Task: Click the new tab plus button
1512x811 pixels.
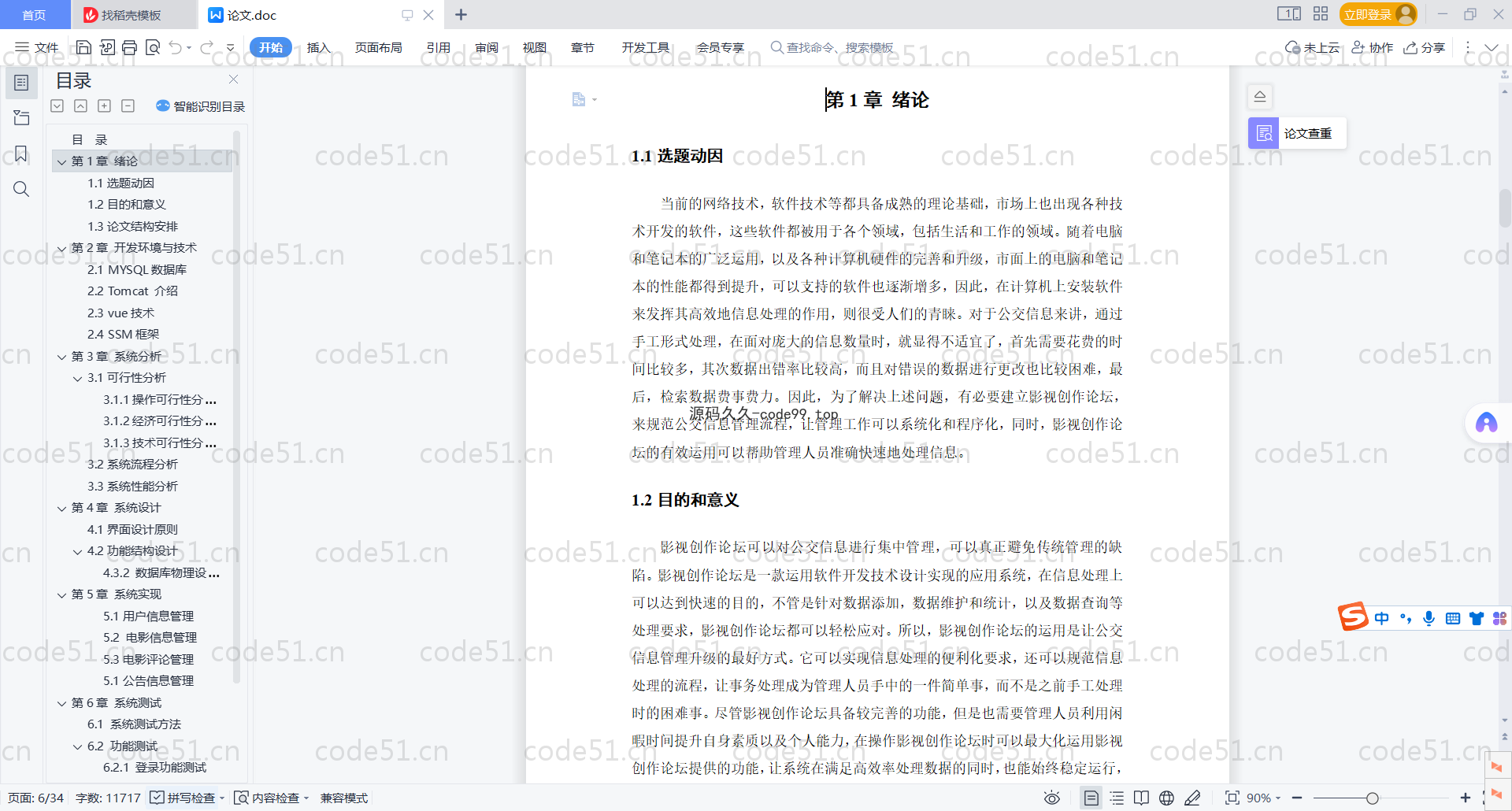Action: coord(461,14)
